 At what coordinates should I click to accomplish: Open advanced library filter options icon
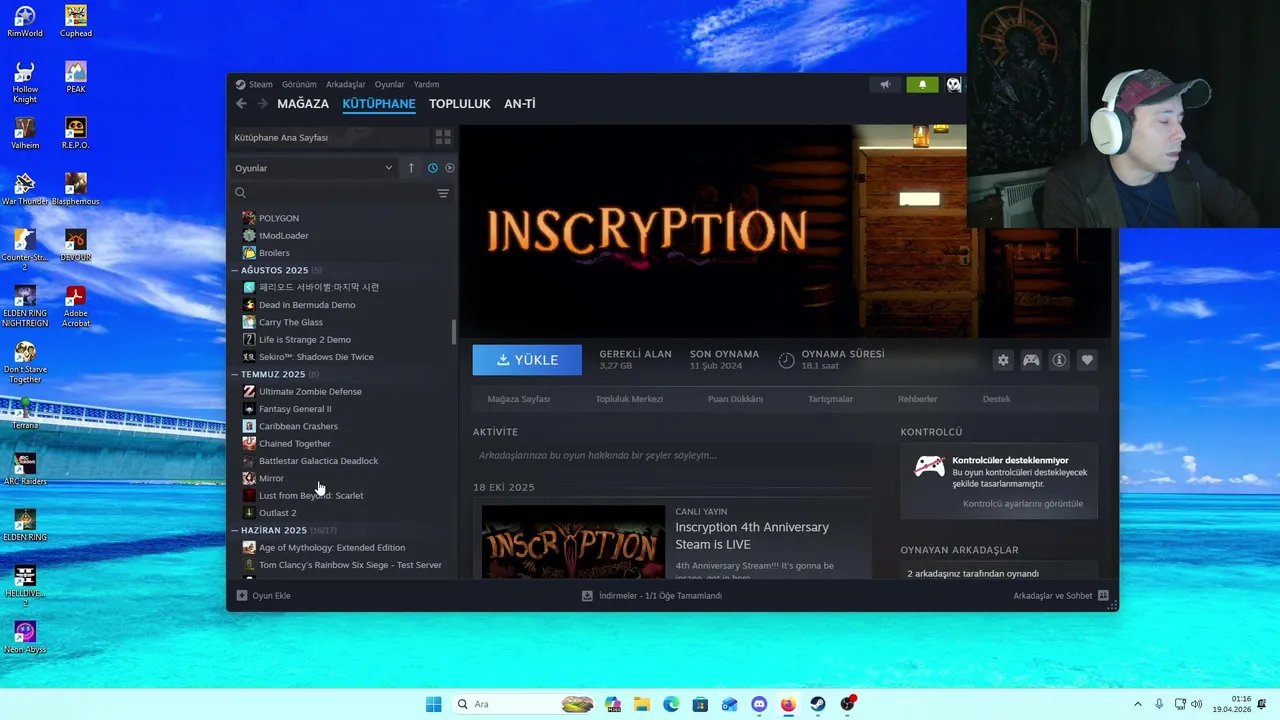pos(443,193)
